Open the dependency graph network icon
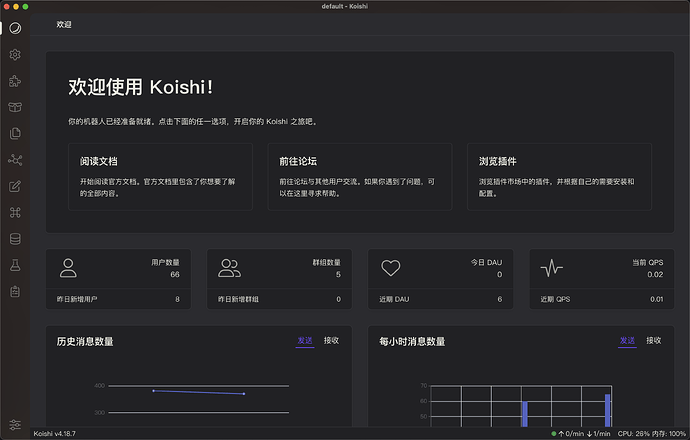Viewport: 690px width, 440px height. coord(15,159)
